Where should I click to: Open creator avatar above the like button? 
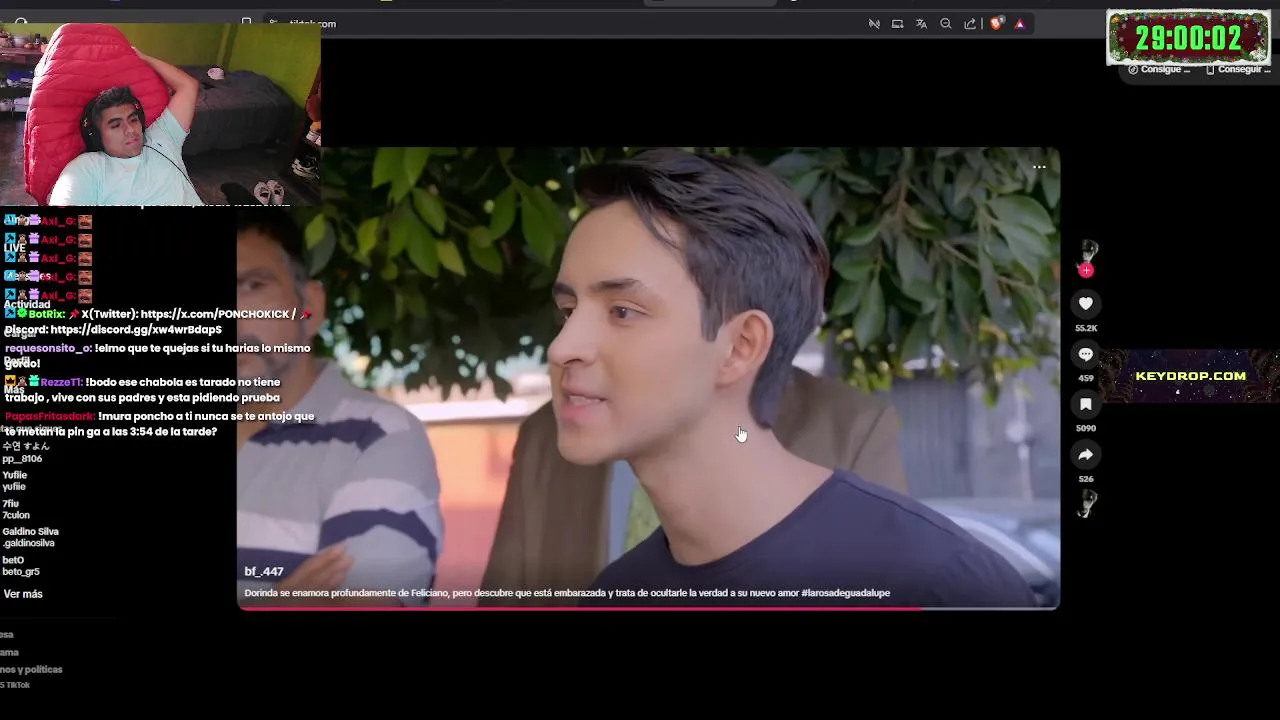[x=1088, y=250]
